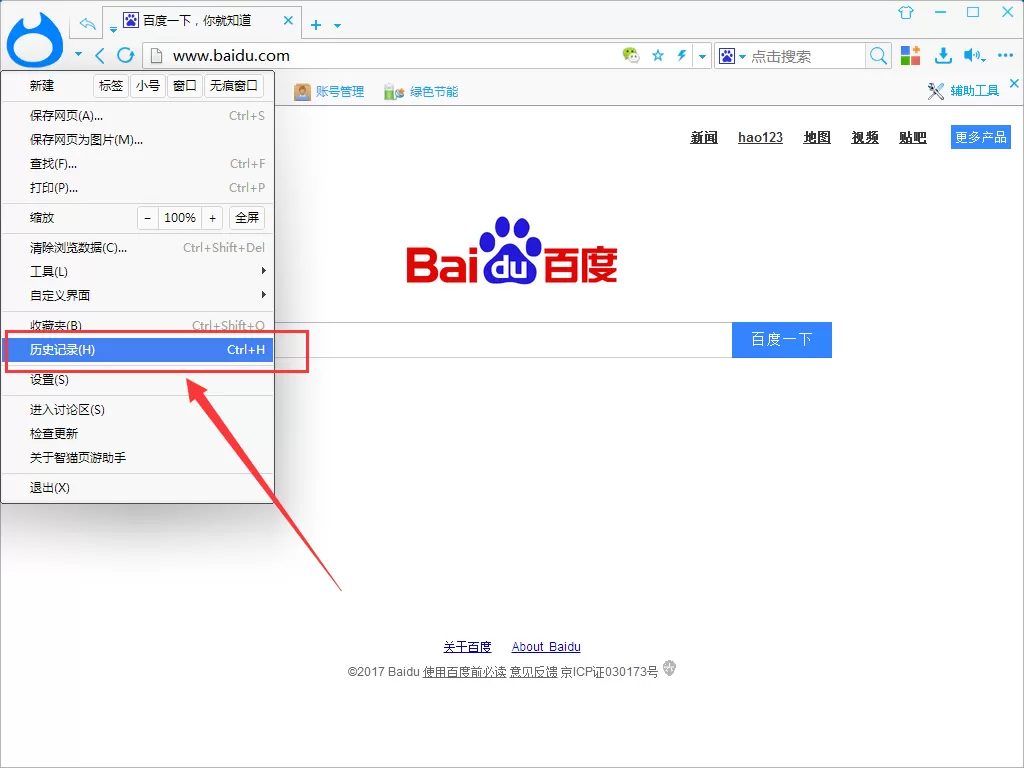Screen dimensions: 1024x768
Task: Open downloads with the download arrow icon
Action: click(942, 56)
